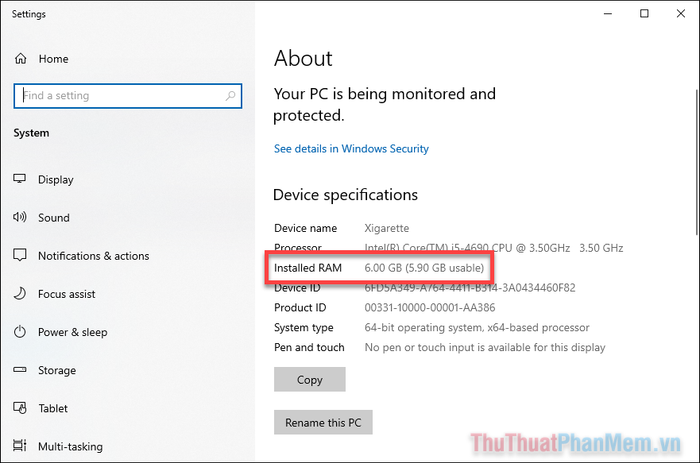Click the Multi-tasking icon
Screen dimensions: 700x463
click(20, 446)
